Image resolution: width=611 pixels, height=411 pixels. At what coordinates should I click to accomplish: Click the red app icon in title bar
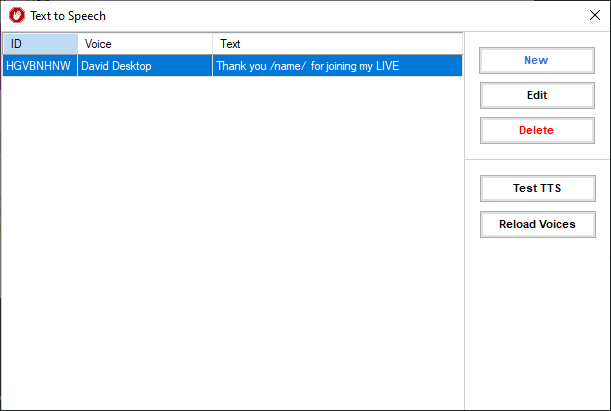17,16
